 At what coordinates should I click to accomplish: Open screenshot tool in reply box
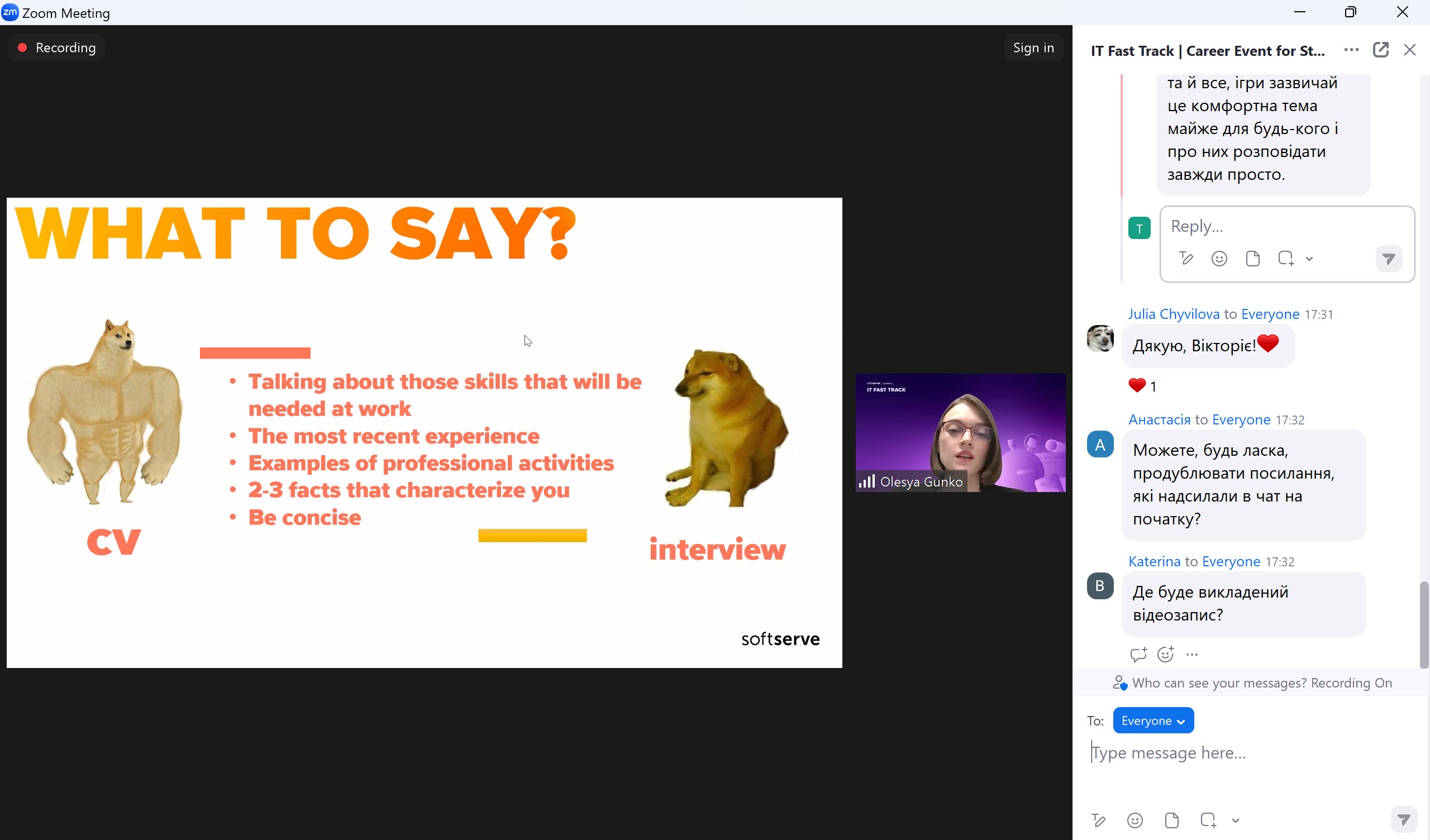pyautogui.click(x=1285, y=259)
